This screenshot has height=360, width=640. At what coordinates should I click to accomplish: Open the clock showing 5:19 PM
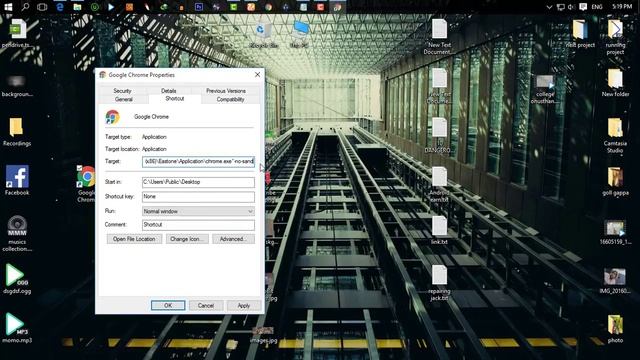622,7
